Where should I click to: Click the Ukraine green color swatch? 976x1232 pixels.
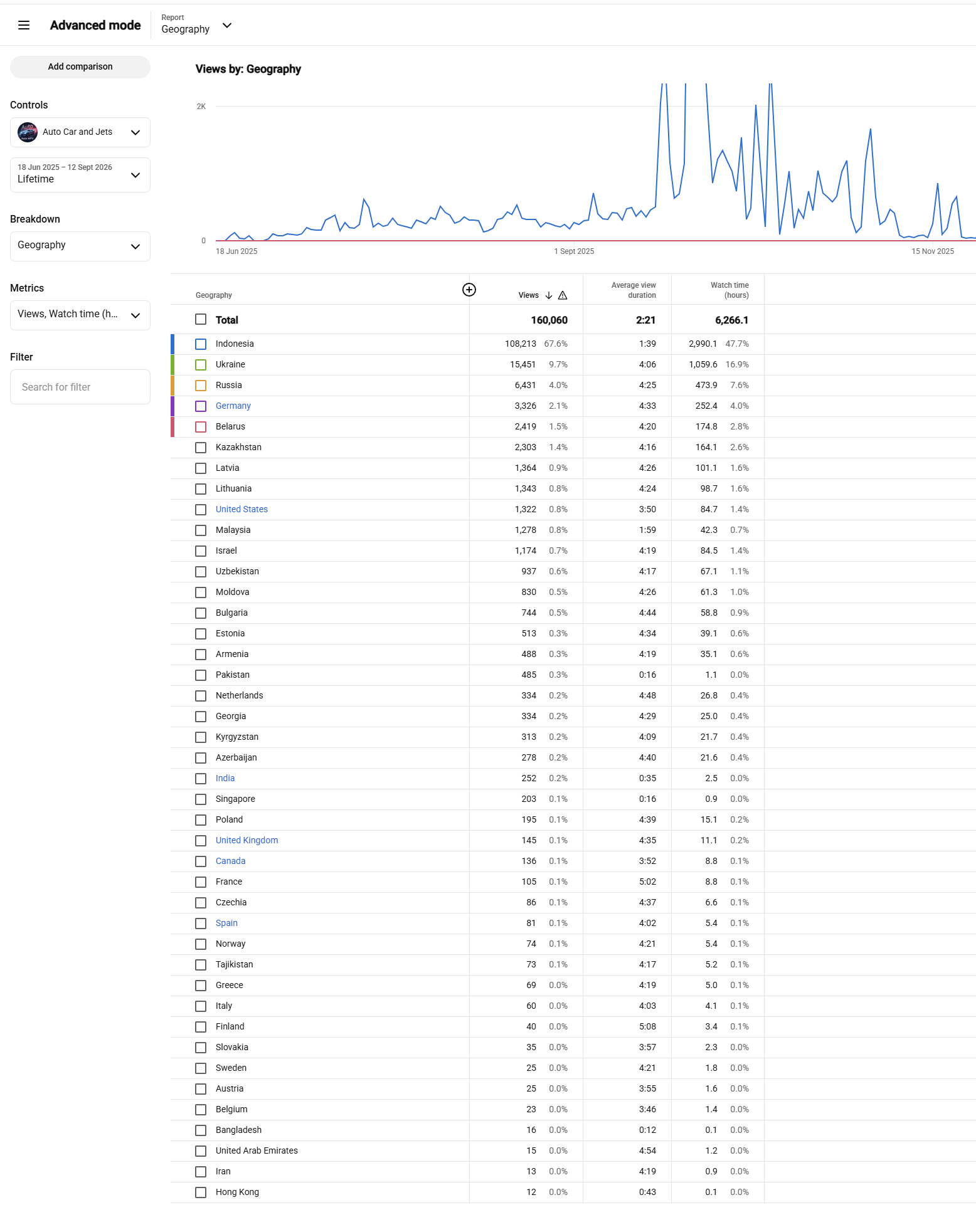tap(172, 365)
